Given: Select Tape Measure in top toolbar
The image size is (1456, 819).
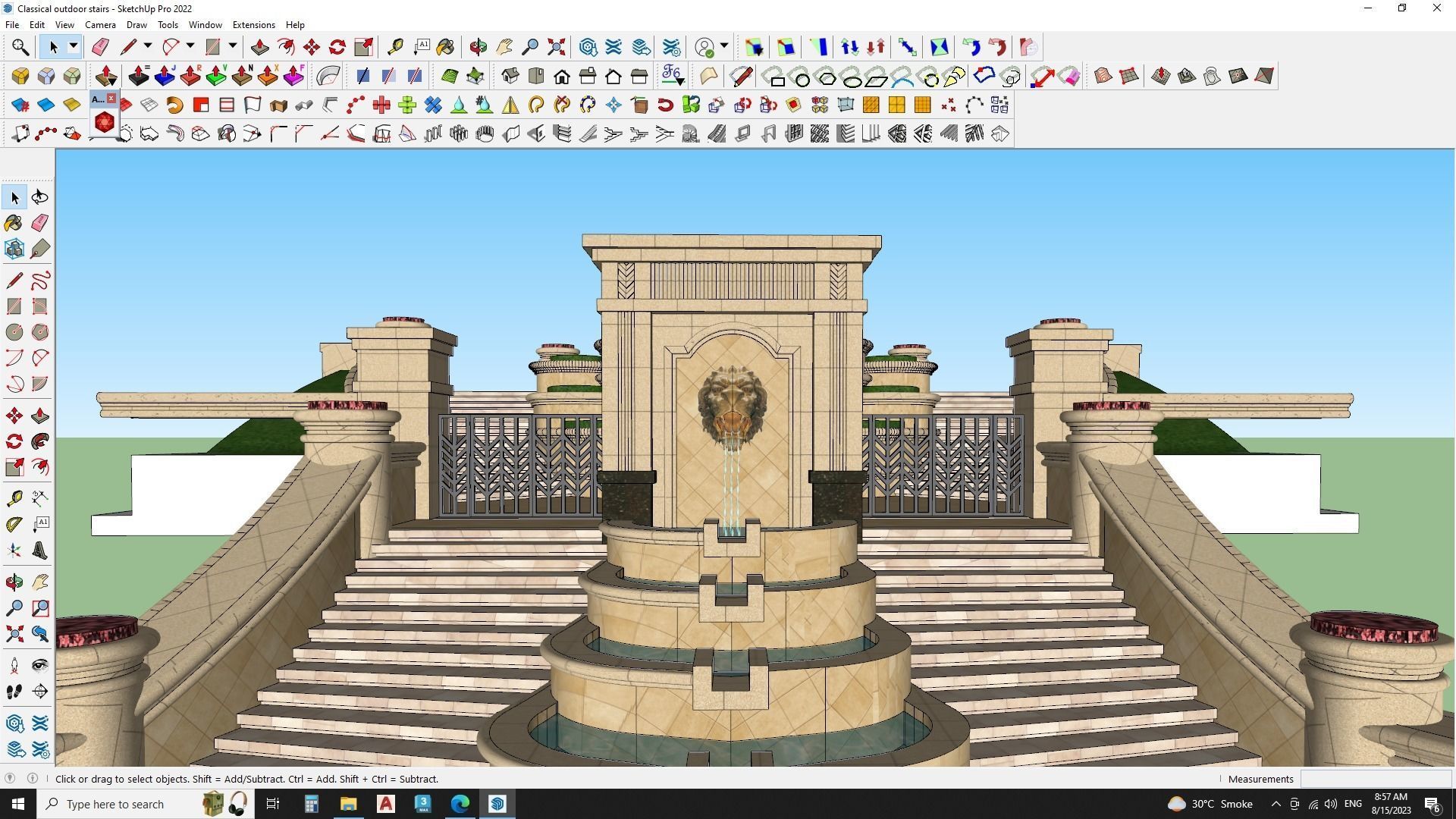Looking at the screenshot, I should [x=395, y=47].
